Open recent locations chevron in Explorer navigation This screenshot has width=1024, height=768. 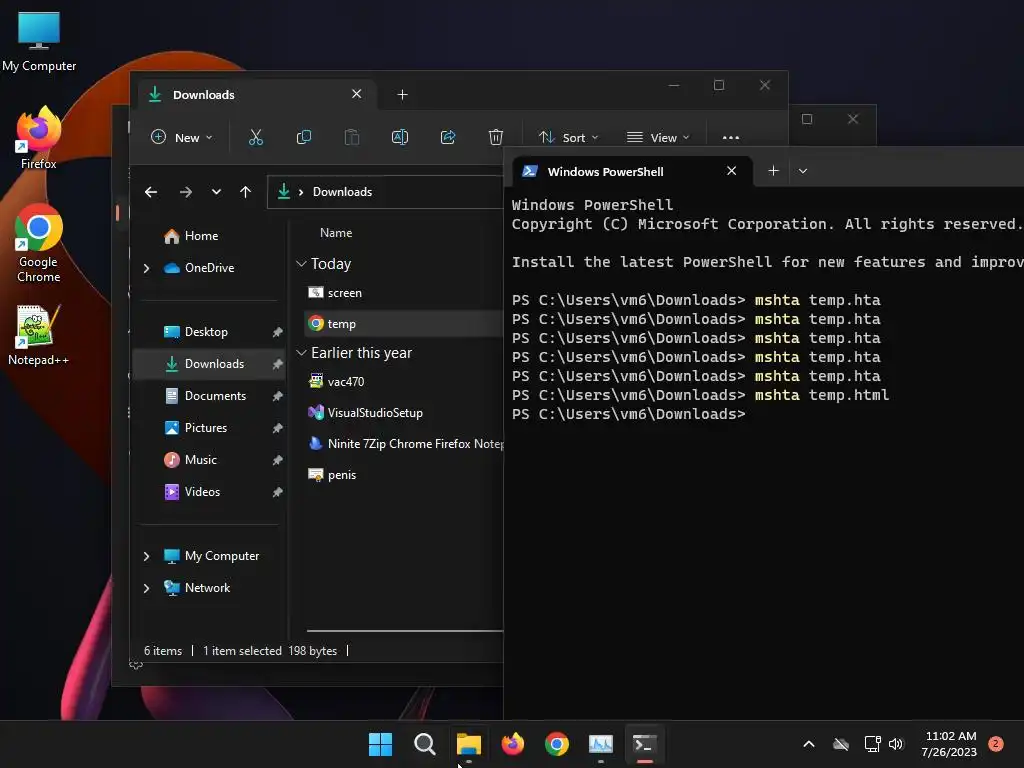[x=216, y=192]
